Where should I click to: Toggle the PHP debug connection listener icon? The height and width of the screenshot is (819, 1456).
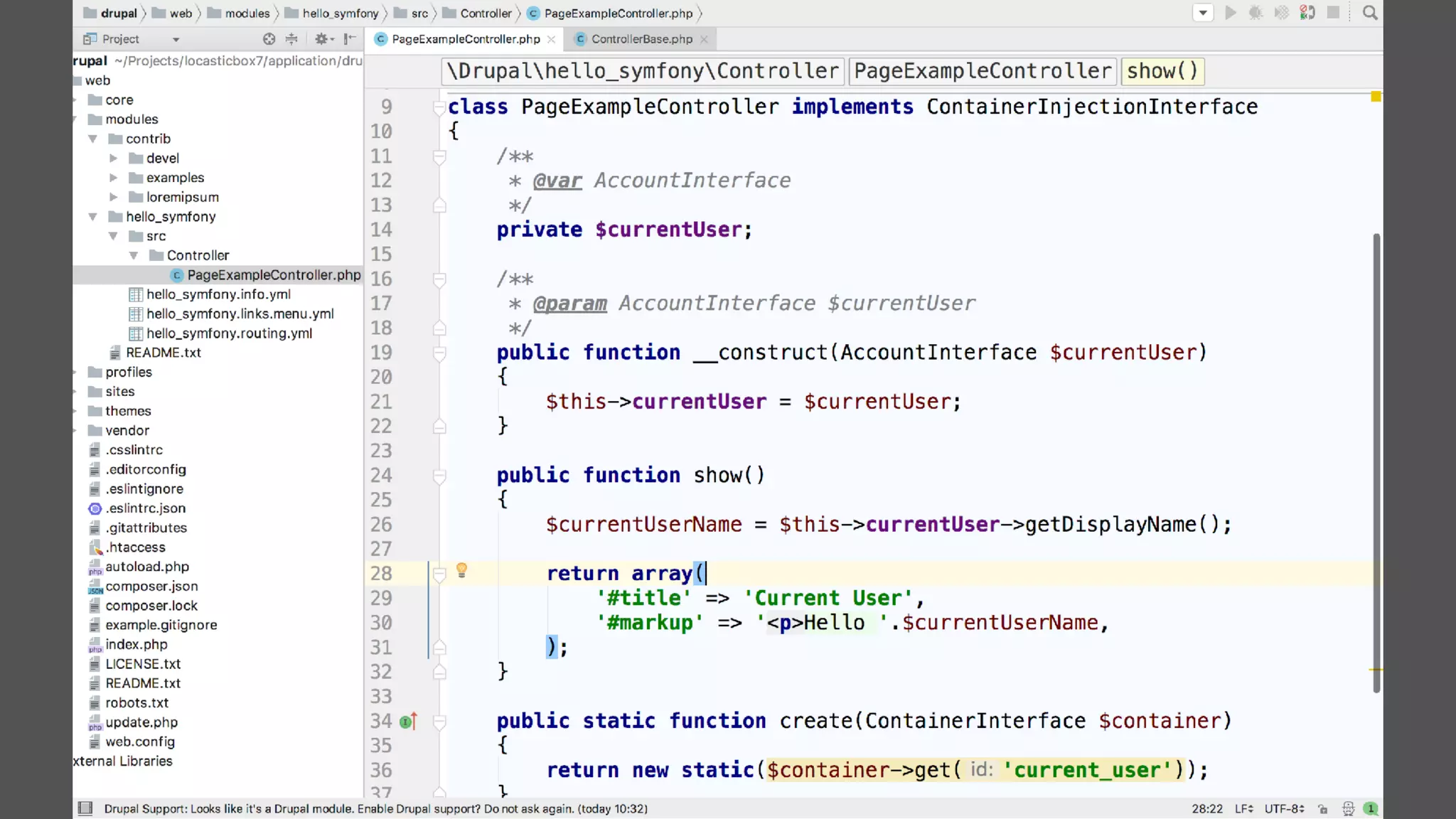point(1307,13)
